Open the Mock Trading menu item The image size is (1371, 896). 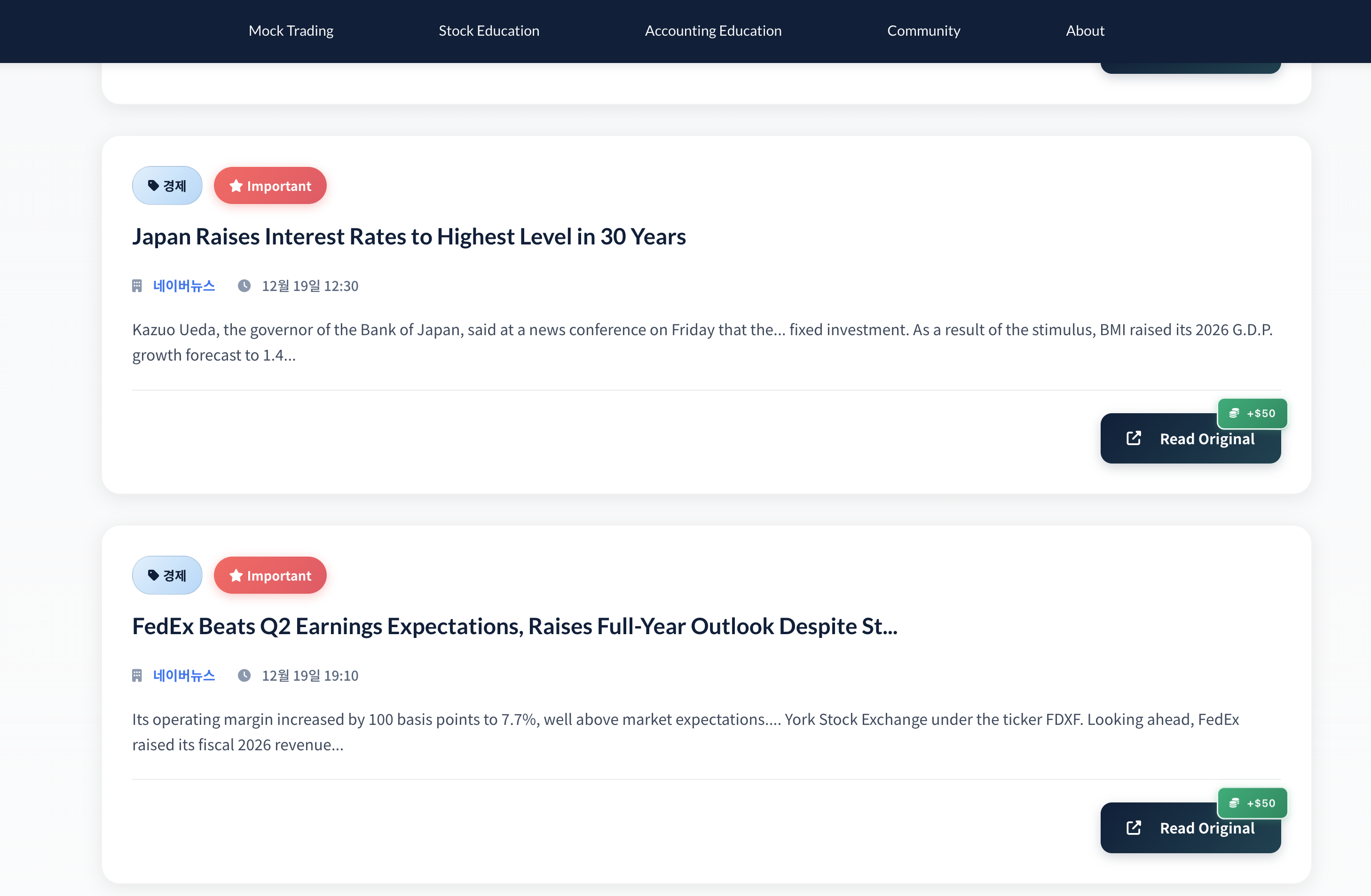(x=291, y=31)
